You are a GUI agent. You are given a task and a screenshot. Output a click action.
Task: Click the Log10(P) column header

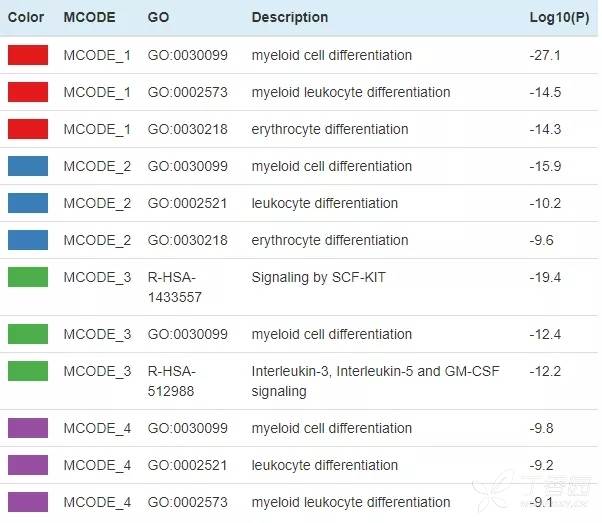coord(555,17)
